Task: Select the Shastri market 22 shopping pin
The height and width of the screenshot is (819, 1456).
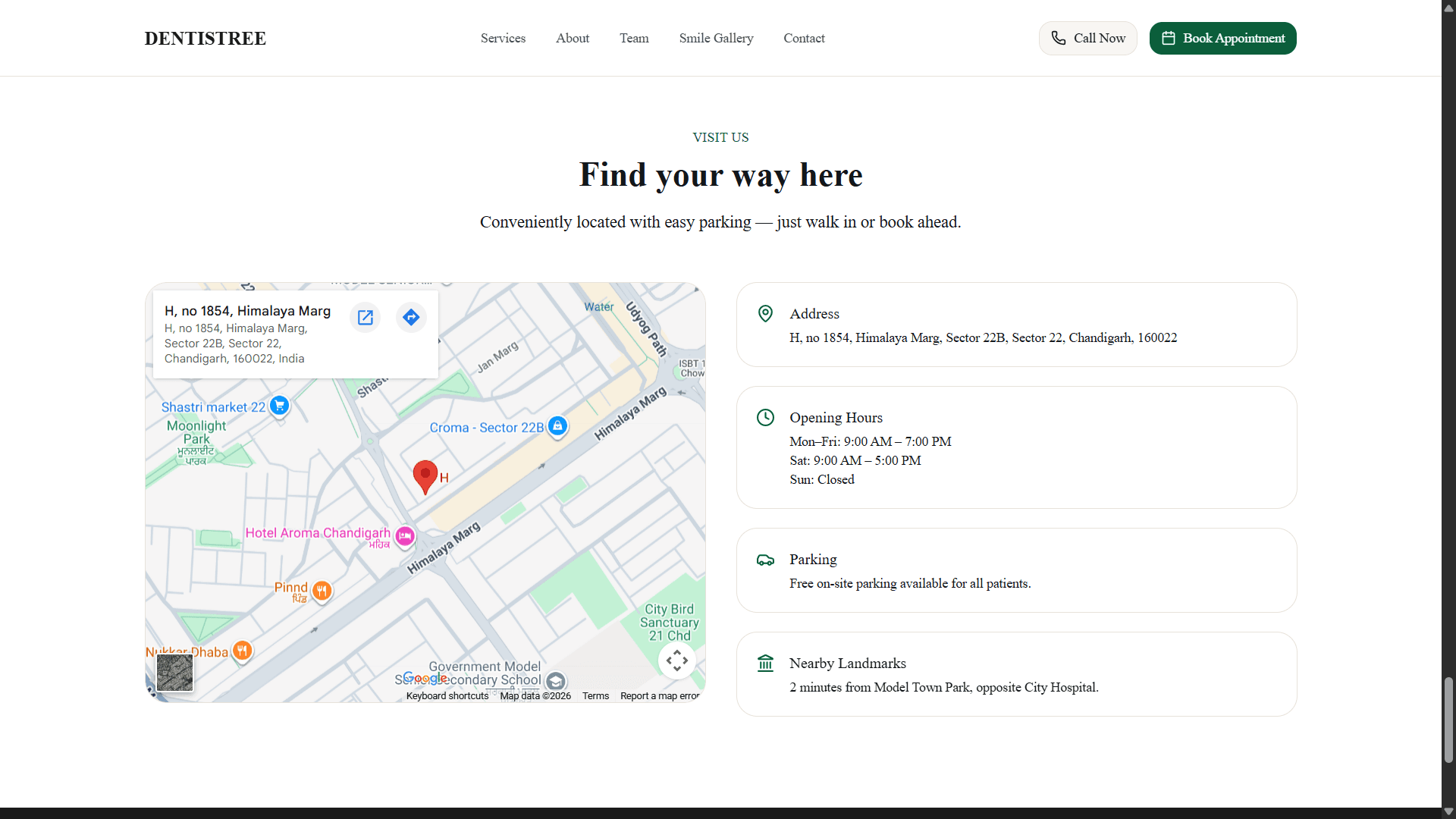Action: pyautogui.click(x=279, y=406)
